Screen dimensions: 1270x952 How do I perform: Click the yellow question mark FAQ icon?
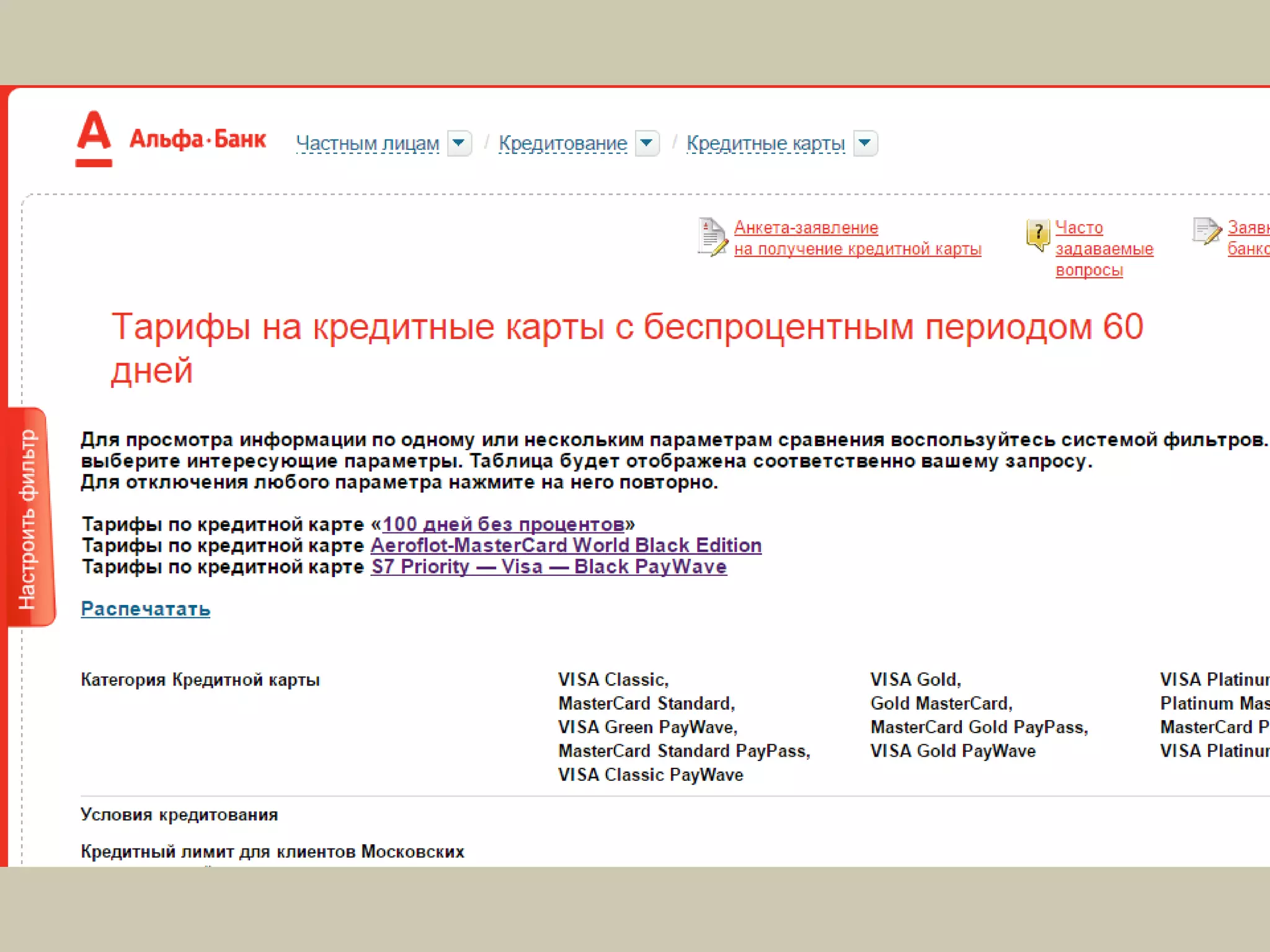(1037, 235)
